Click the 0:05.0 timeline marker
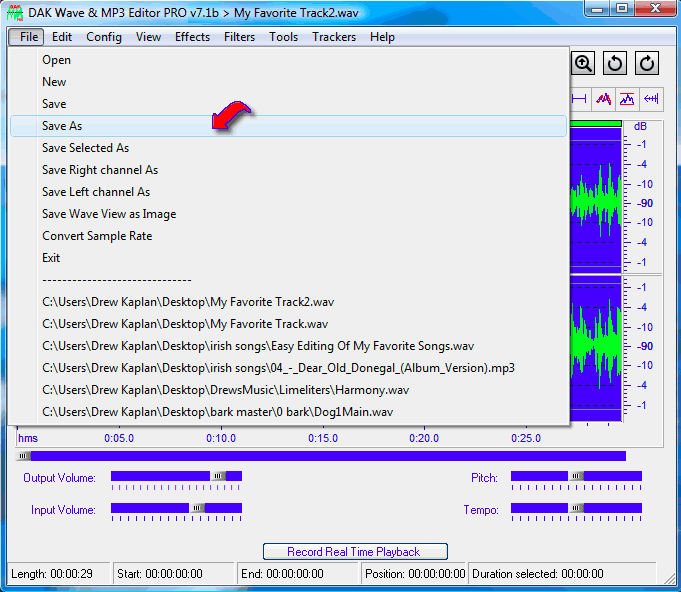The image size is (681, 592). click(119, 438)
